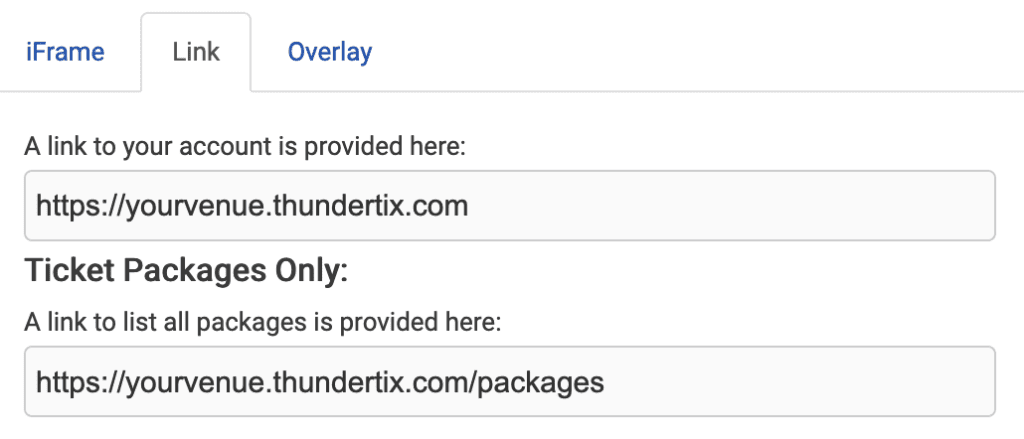The image size is (1024, 439).
Task: Click empty space right of account URL text
Action: click(730, 207)
